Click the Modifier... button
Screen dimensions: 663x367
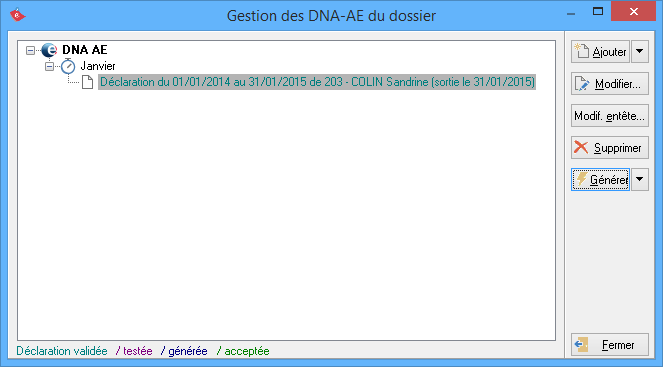click(610, 84)
